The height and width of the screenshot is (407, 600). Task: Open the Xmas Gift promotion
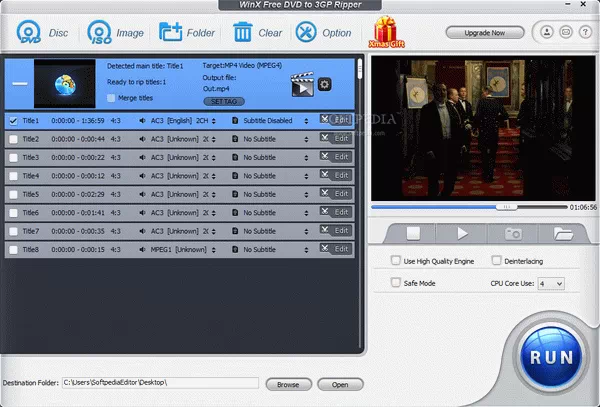point(385,31)
